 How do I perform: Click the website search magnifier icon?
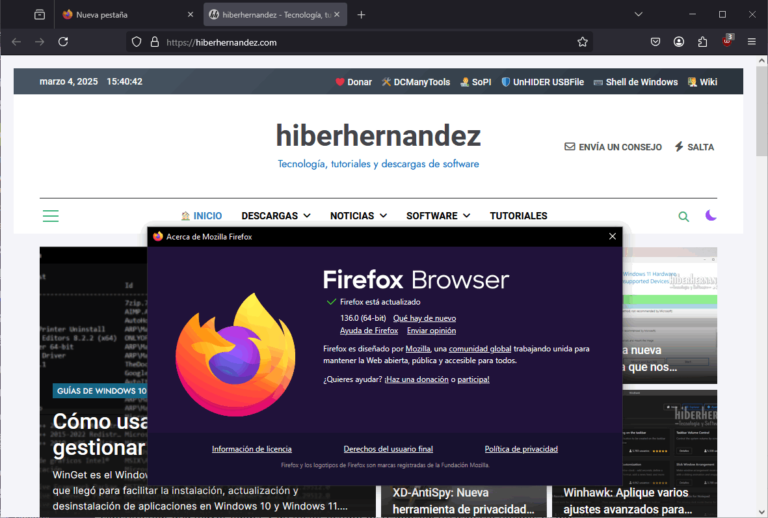[x=684, y=216]
